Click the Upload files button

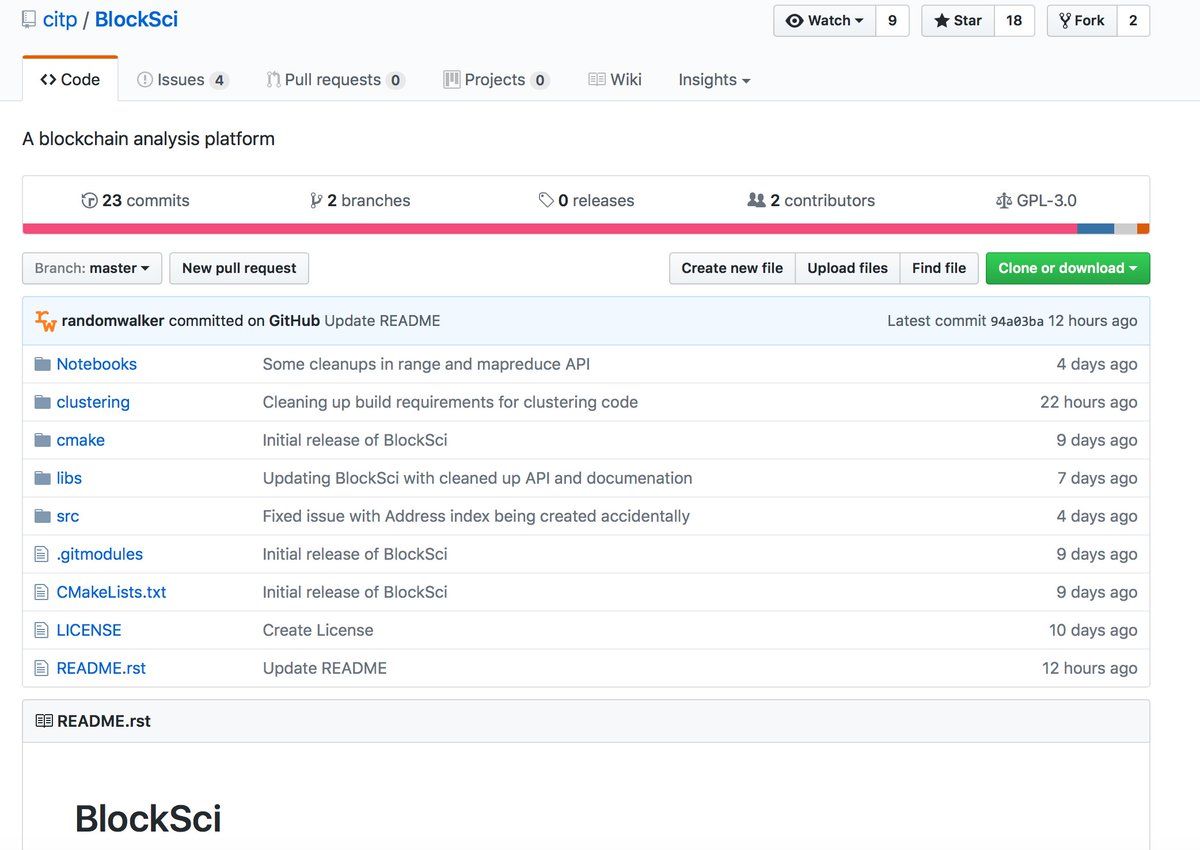coord(848,268)
